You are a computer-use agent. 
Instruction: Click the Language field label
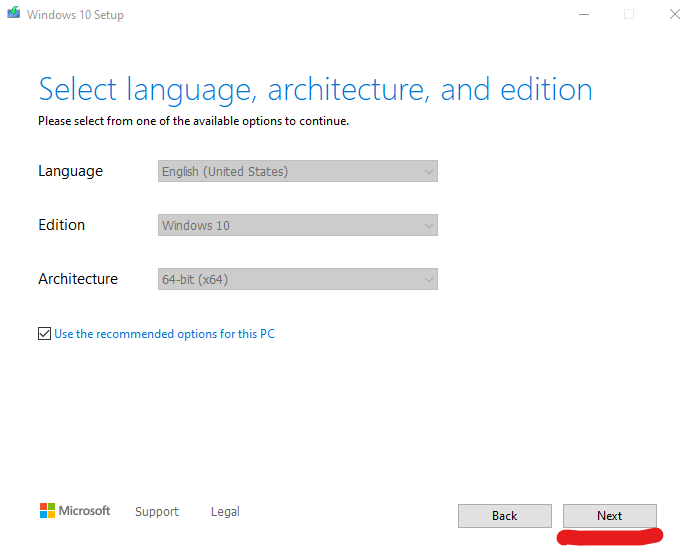[x=71, y=171]
